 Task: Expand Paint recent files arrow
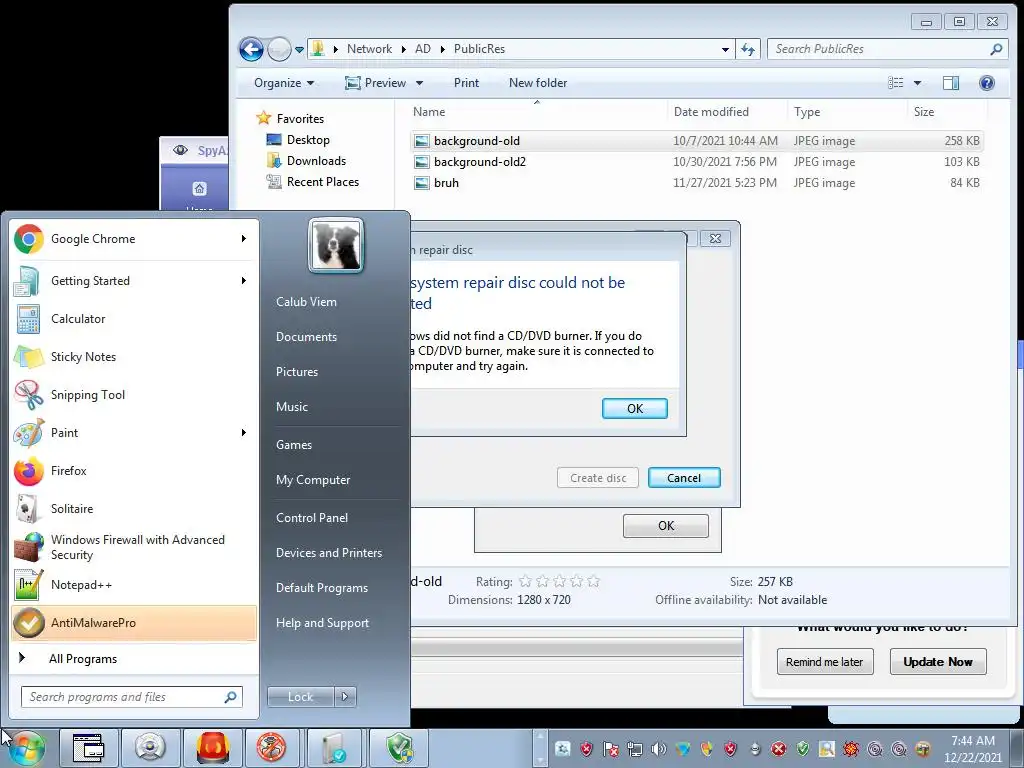tap(244, 432)
